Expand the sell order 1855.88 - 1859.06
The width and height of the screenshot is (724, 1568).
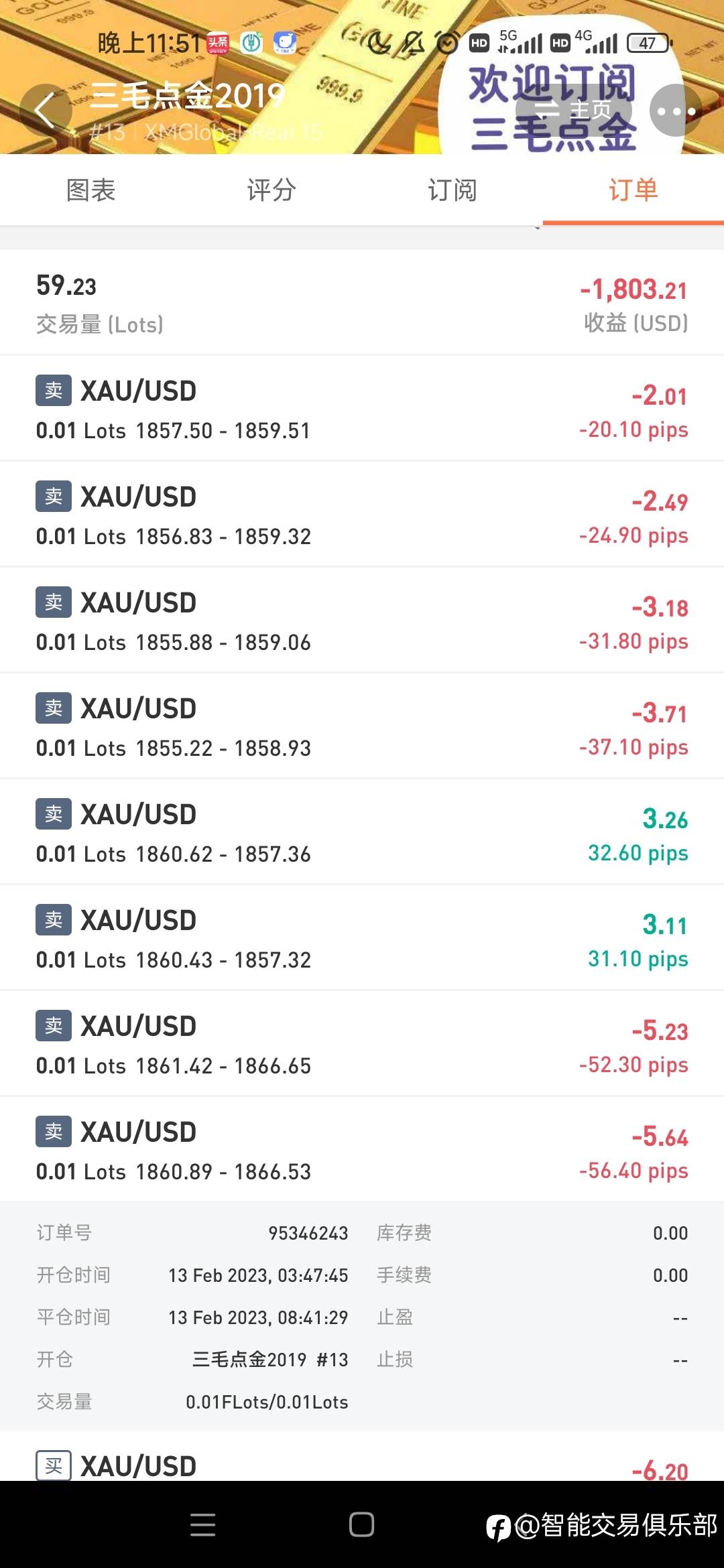[362, 620]
